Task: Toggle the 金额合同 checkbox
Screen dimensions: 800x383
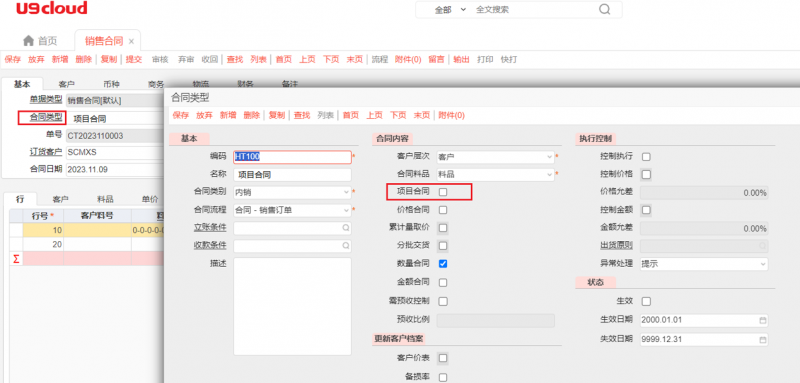Action: pos(443,282)
